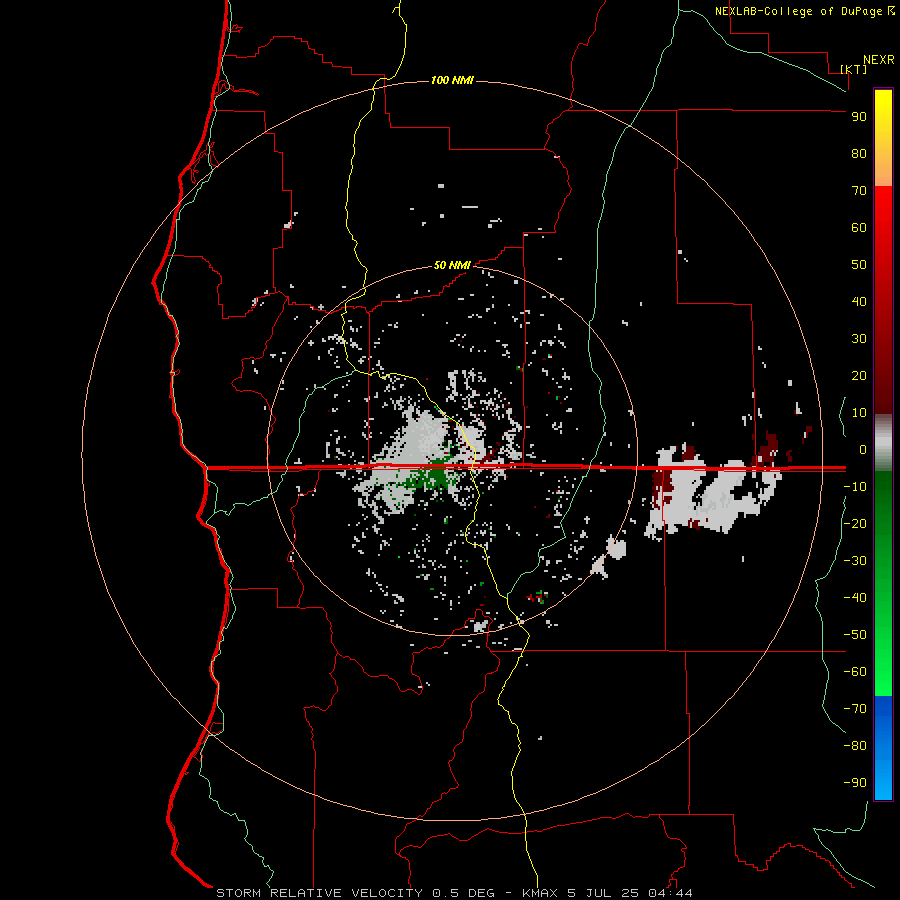Click the STORM RELATIVE VELOCITY caption text

pyautogui.click(x=319, y=893)
